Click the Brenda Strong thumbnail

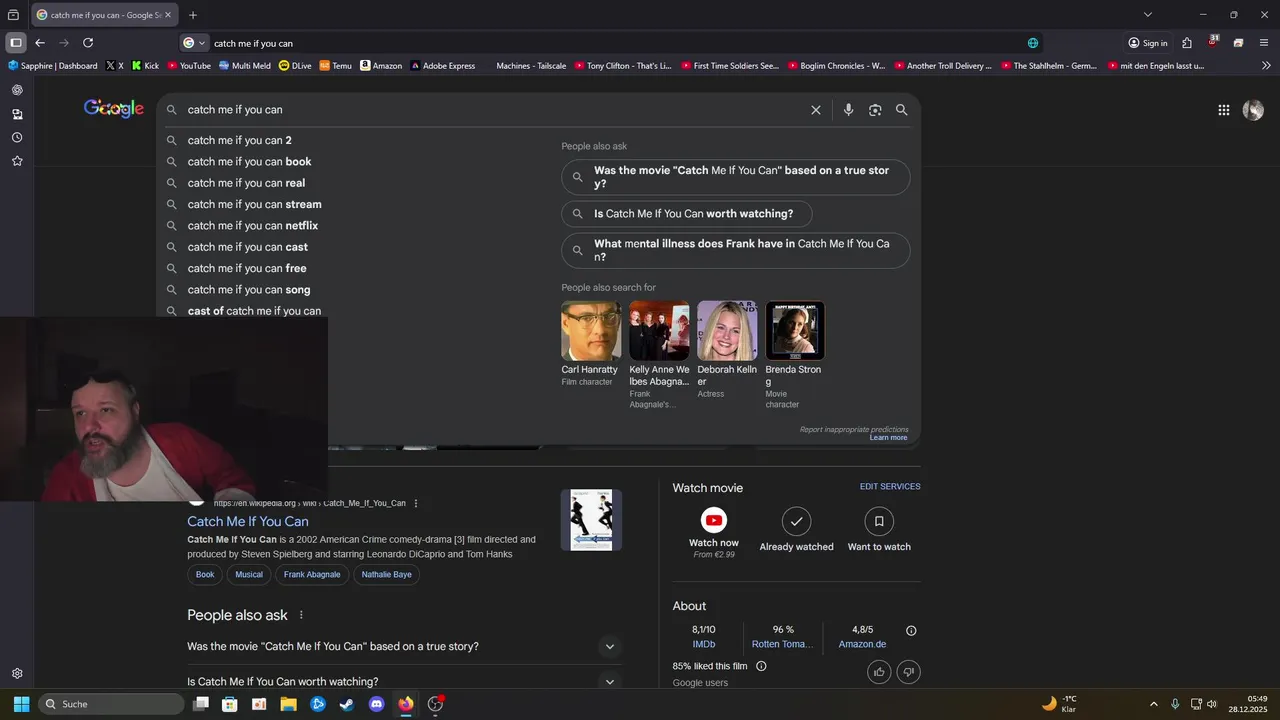pos(795,331)
